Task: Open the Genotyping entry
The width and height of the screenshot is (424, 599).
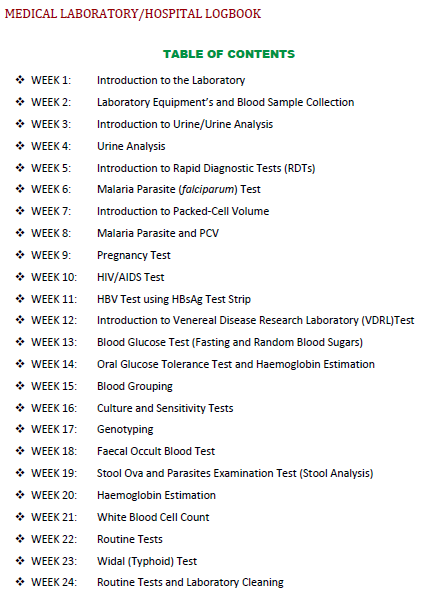Action: coord(125,429)
